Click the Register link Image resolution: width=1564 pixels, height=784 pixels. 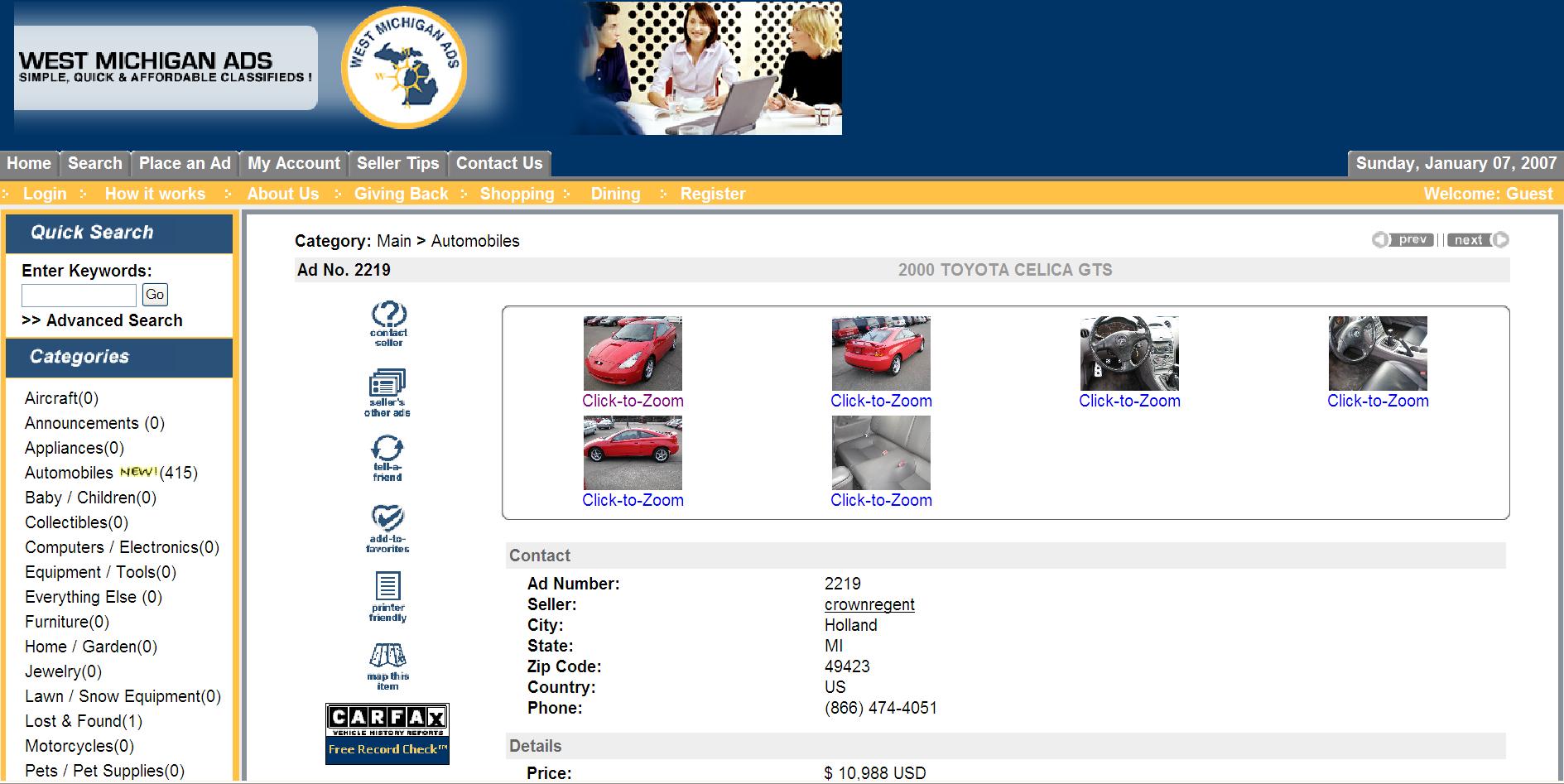pyautogui.click(x=713, y=194)
